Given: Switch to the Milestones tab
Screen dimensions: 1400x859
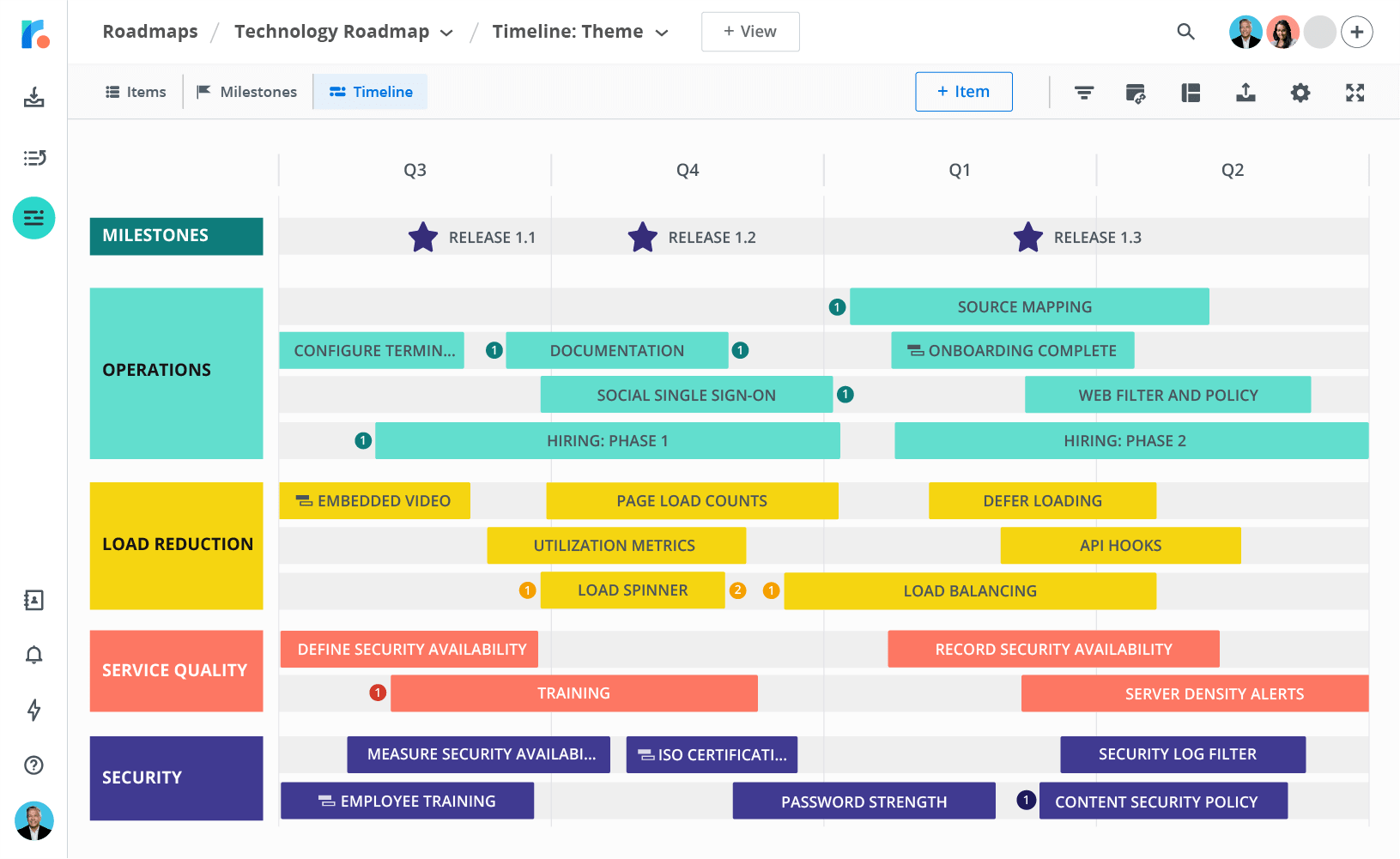Looking at the screenshot, I should pos(247,91).
